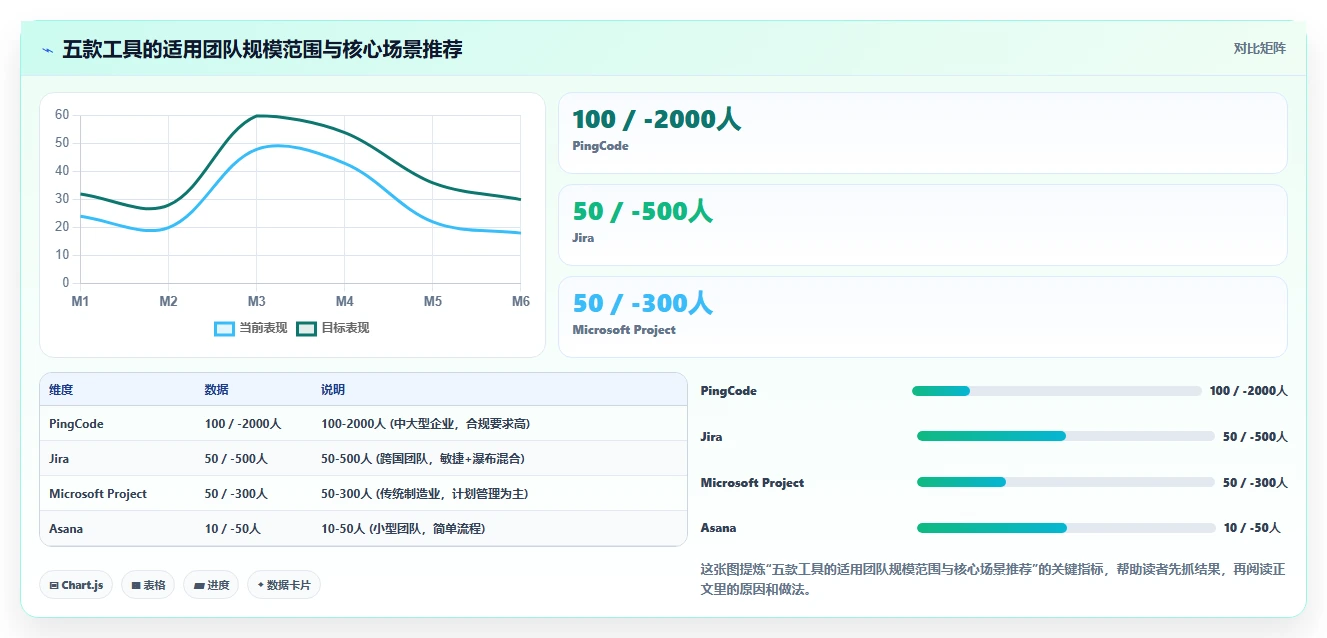Toggle the 当前表现 legend swatch

[225, 328]
